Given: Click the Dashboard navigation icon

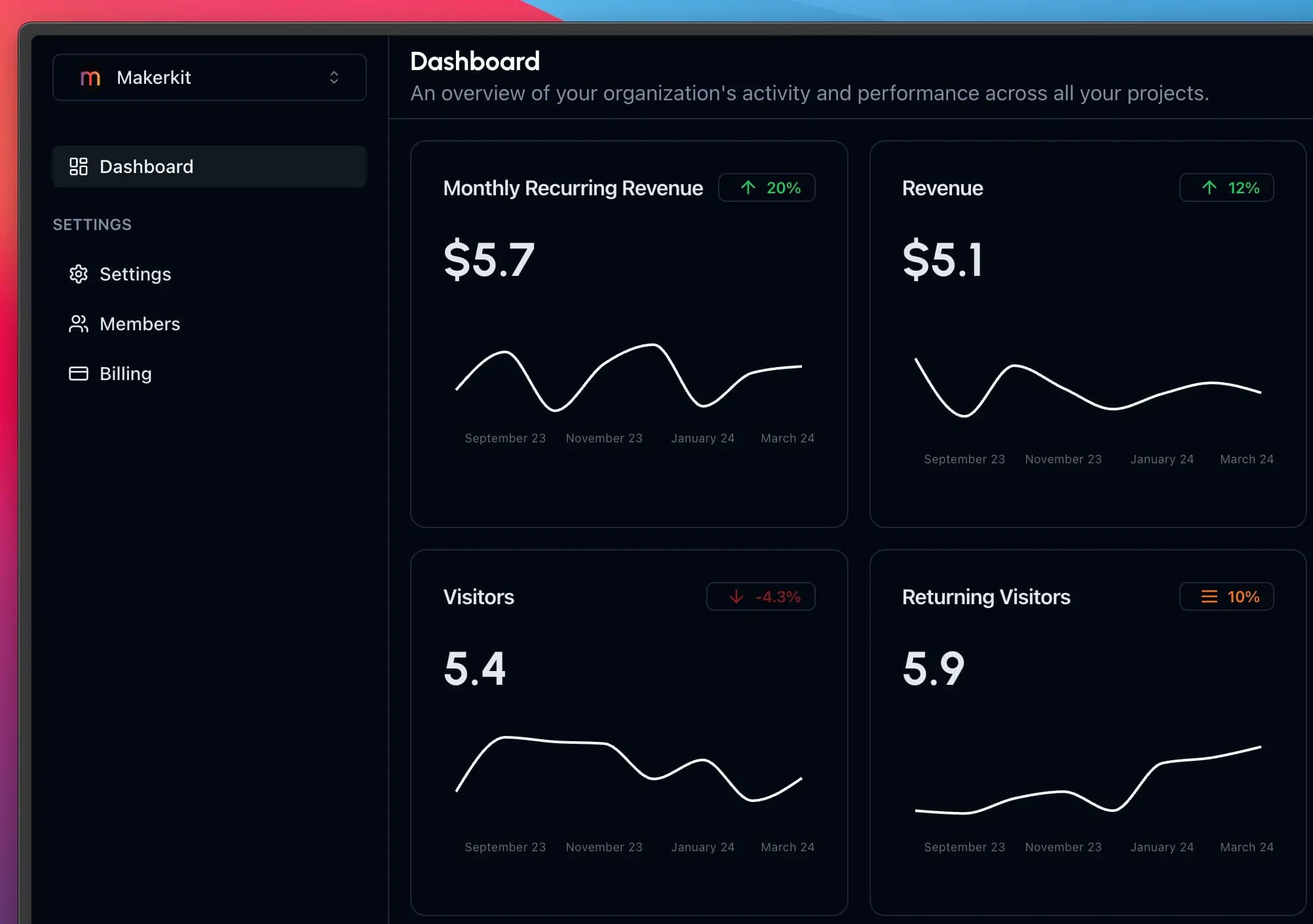Looking at the screenshot, I should [x=79, y=166].
